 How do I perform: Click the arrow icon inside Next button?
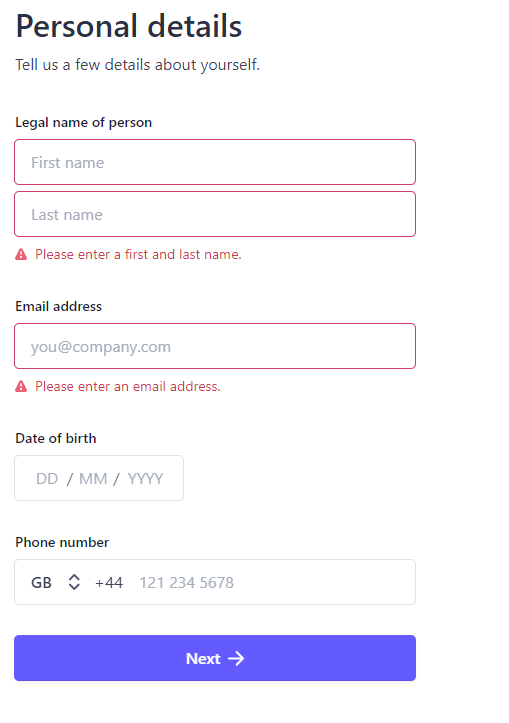coord(236,658)
